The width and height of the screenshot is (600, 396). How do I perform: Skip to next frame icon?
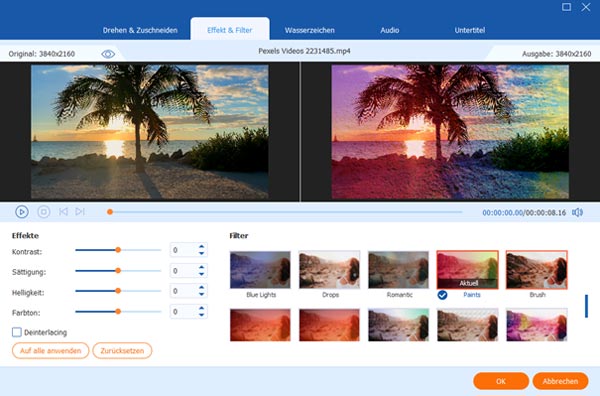80,212
